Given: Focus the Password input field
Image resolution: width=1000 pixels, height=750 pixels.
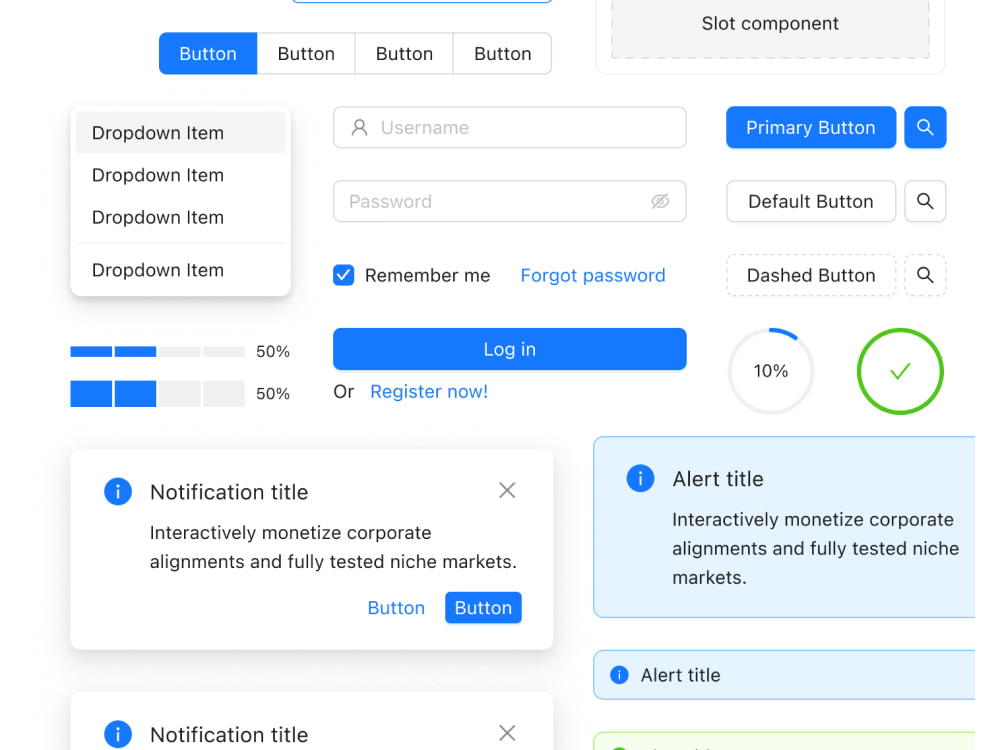Looking at the screenshot, I should (510, 202).
